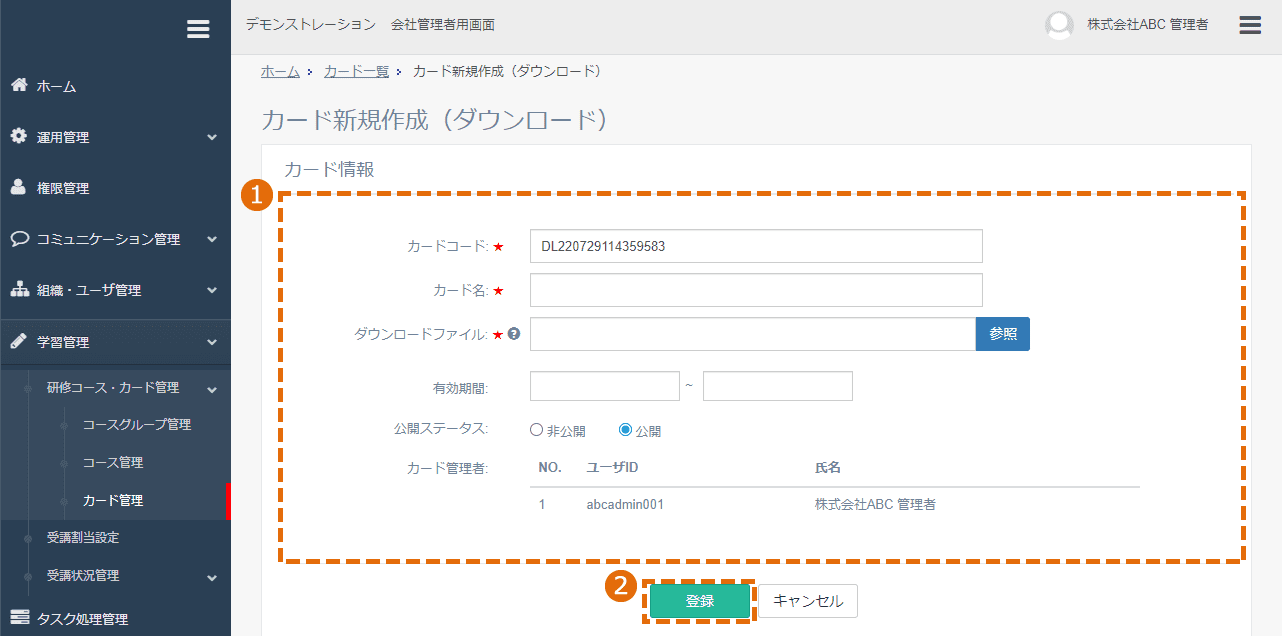Click the タスク処理管理 list icon

click(x=19, y=618)
